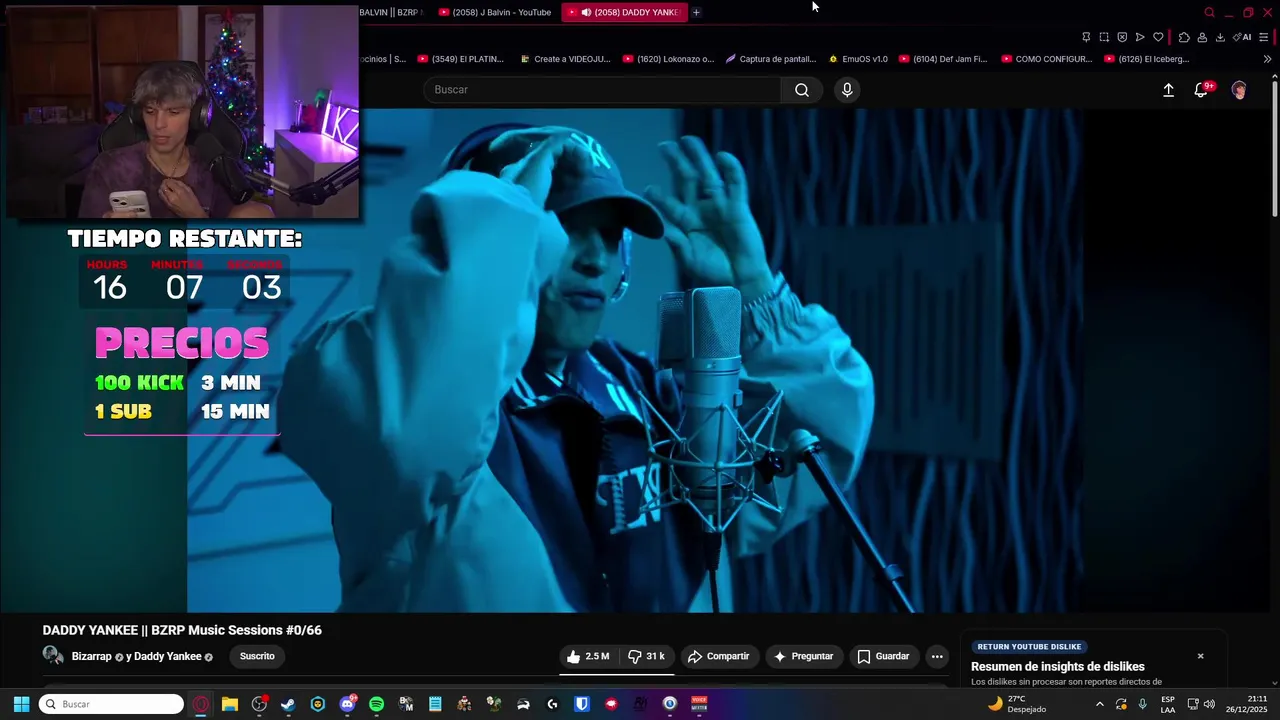Viewport: 1280px width, 720px height.
Task: Open the browser profile account icon
Action: coord(1202,37)
